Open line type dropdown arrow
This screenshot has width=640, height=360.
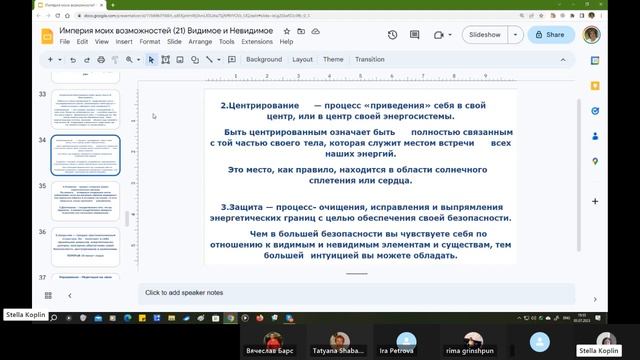pos(219,60)
